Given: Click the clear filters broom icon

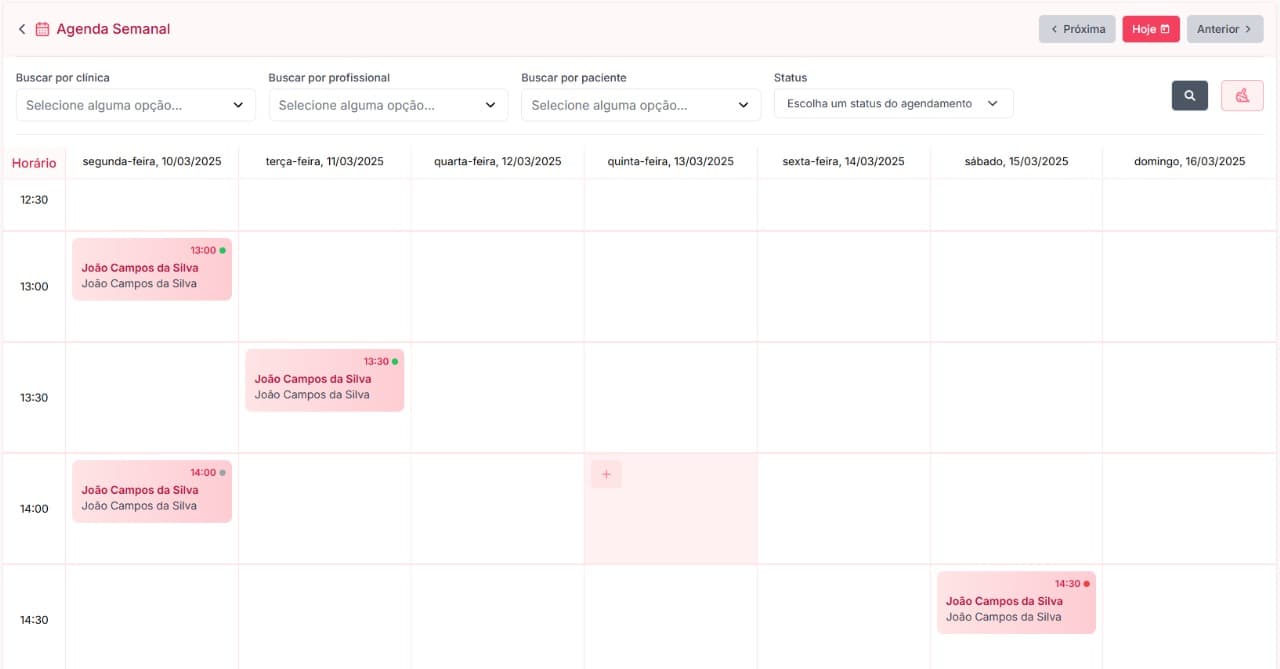Looking at the screenshot, I should coord(1242,95).
